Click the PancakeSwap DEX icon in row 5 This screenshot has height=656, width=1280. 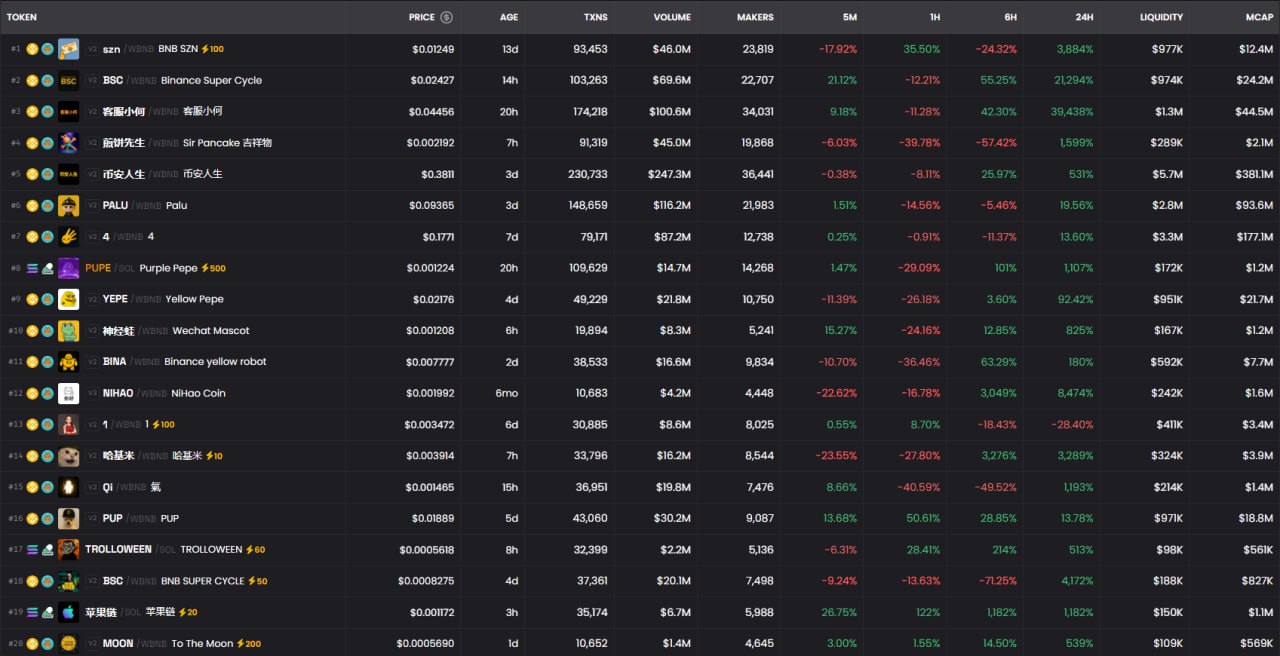pos(47,174)
